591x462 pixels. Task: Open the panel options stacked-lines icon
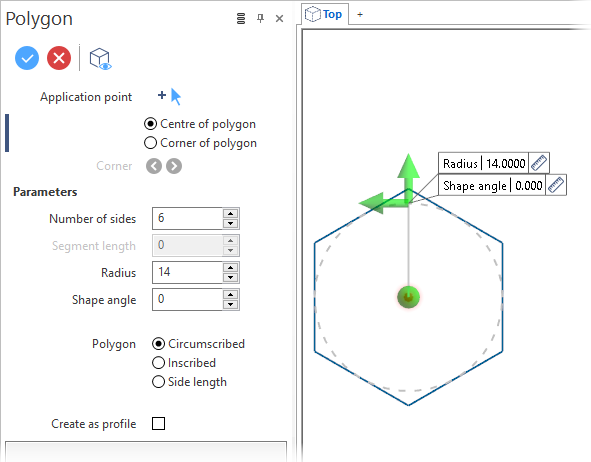tap(241, 18)
